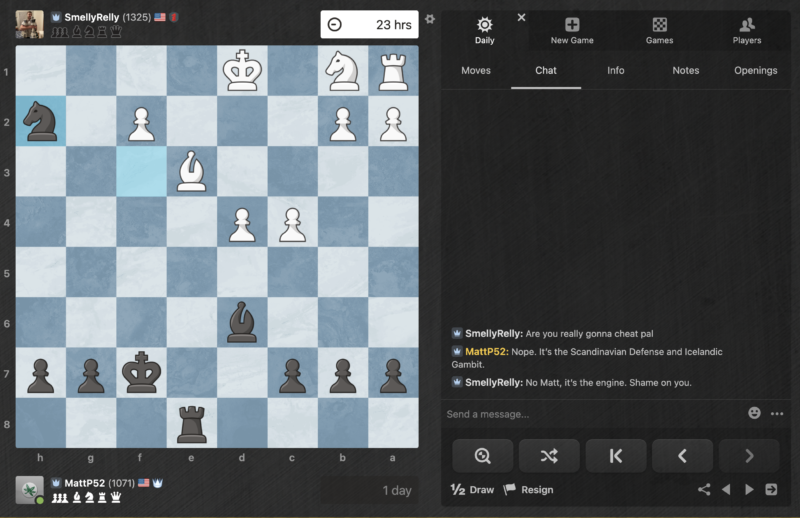The image size is (800, 518).
Task: Open the Openings tab
Action: (x=755, y=70)
